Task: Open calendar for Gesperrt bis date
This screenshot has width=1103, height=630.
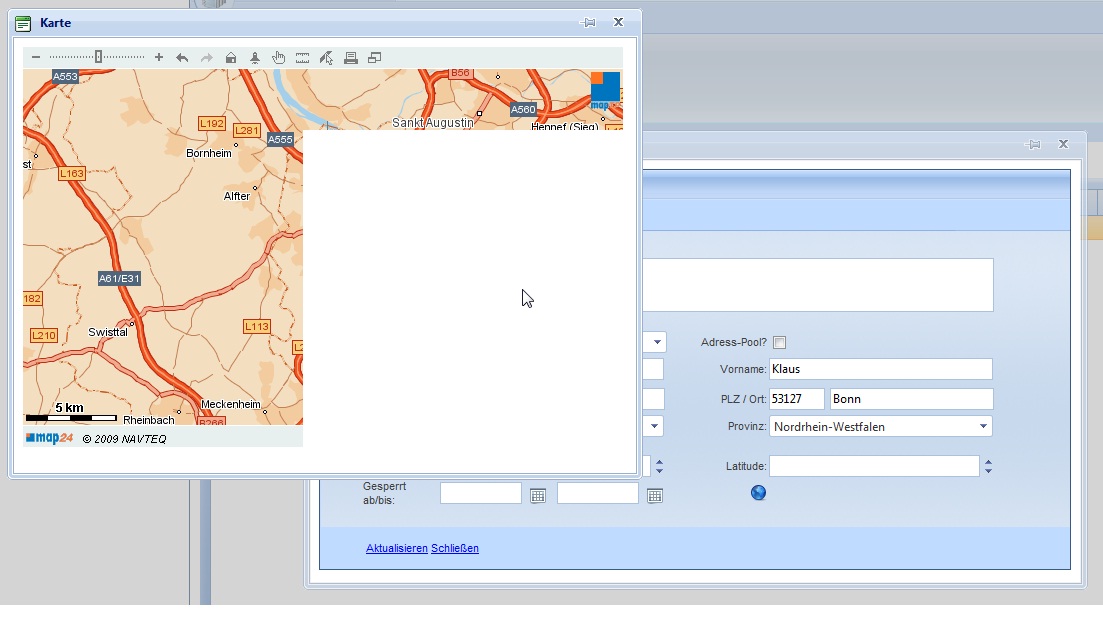Action: [x=655, y=496]
